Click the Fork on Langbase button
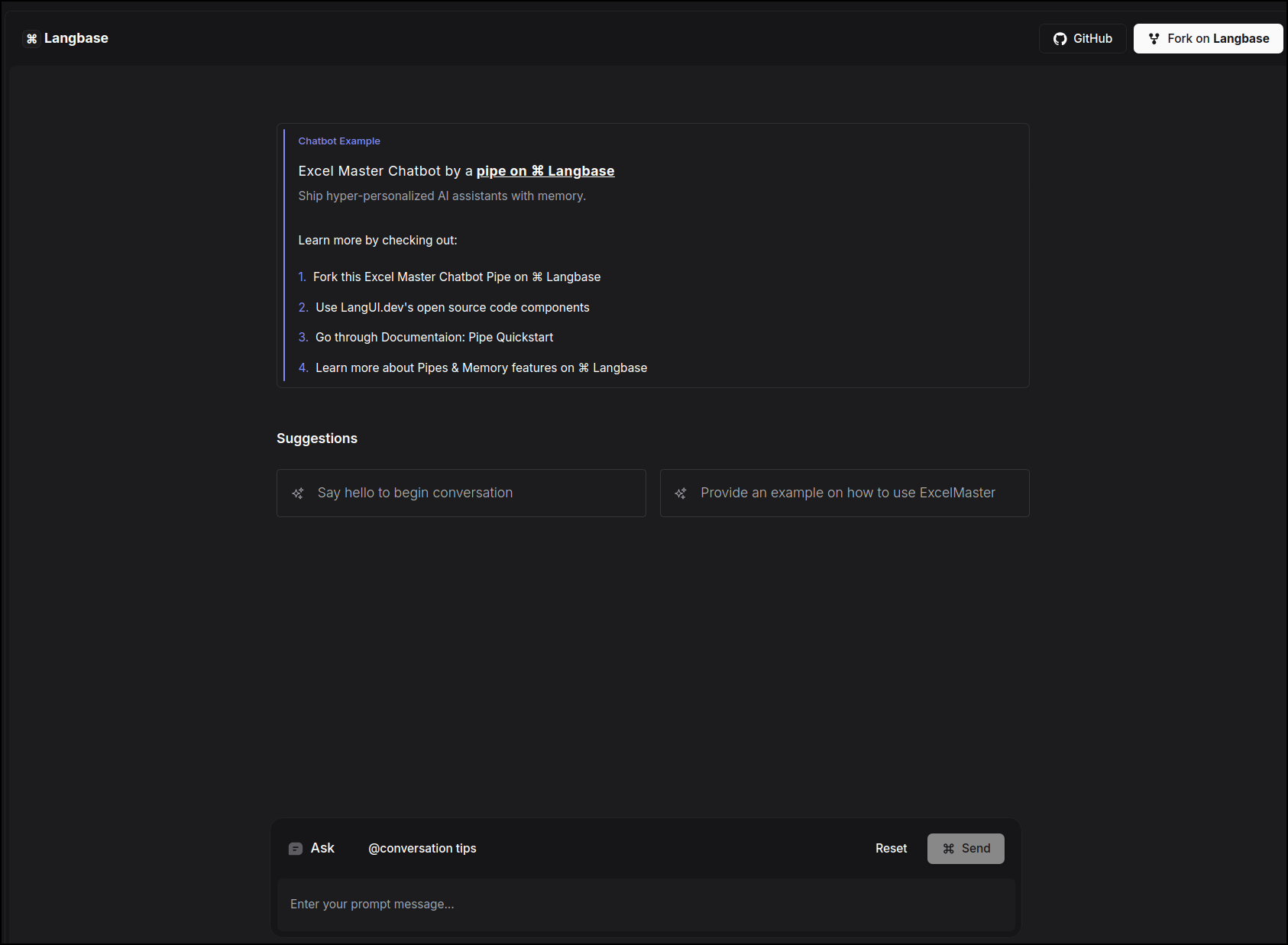This screenshot has height=945, width=1288. click(x=1208, y=39)
